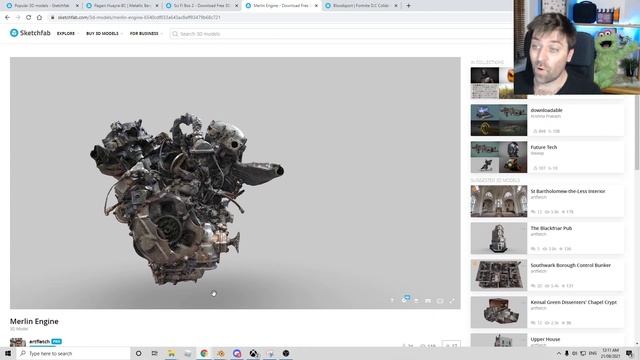The image size is (640, 360).
Task: Open Cortana from the taskbar
Action: (x=138, y=353)
